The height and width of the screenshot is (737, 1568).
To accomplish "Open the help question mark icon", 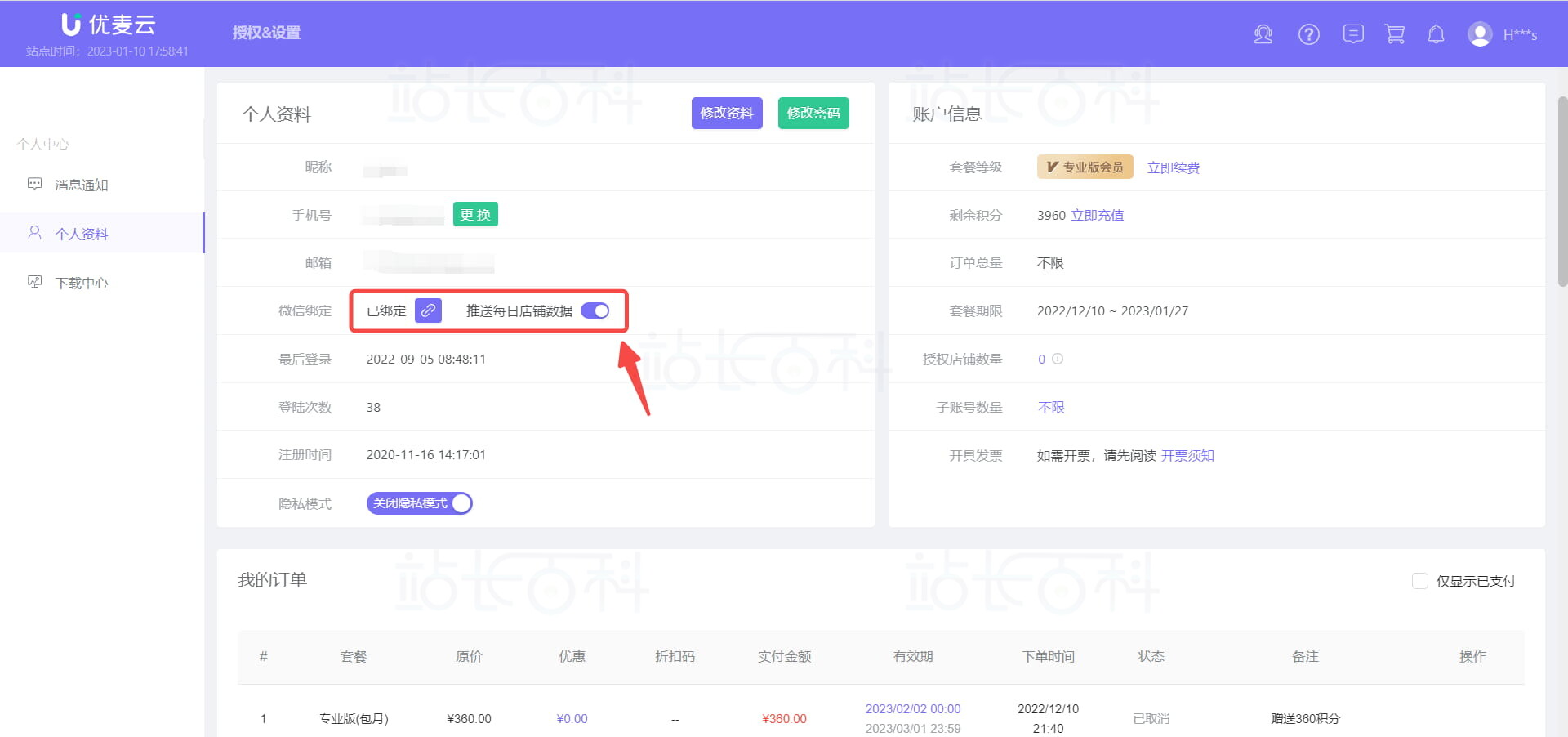I will click(x=1308, y=34).
